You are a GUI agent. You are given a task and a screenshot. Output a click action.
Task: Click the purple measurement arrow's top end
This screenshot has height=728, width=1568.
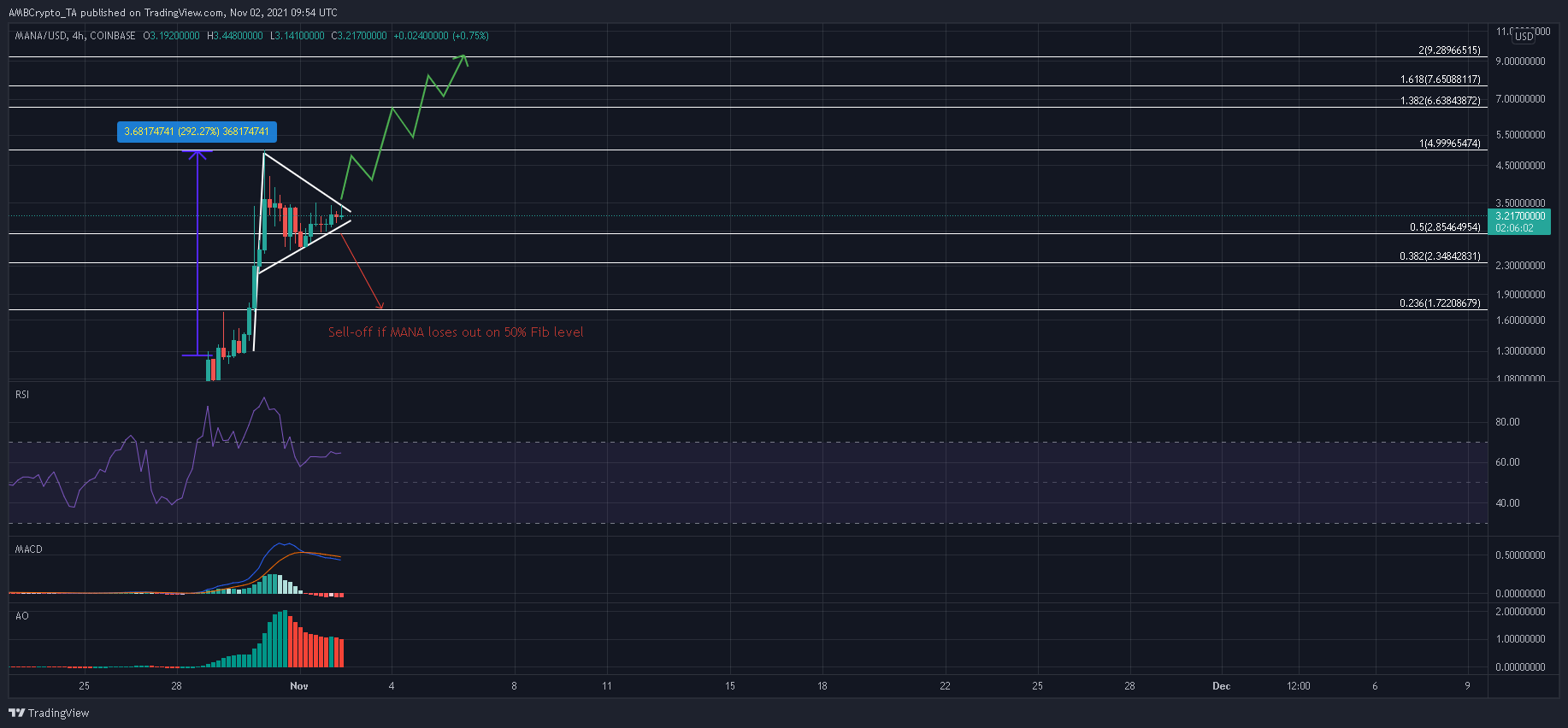(197, 152)
